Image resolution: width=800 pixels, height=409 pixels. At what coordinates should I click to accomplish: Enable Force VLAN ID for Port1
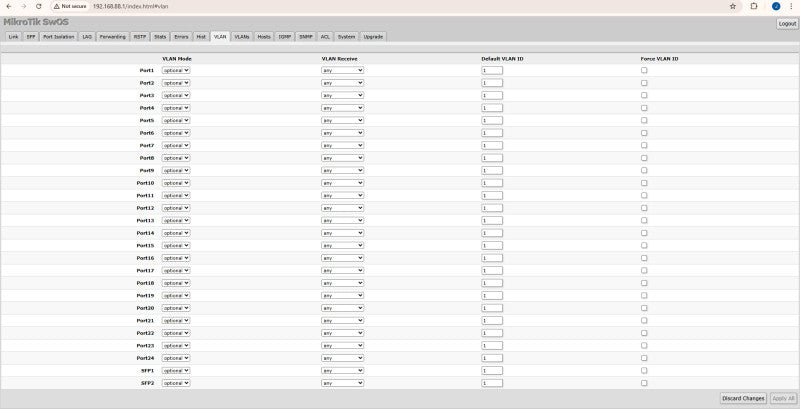[x=644, y=70]
